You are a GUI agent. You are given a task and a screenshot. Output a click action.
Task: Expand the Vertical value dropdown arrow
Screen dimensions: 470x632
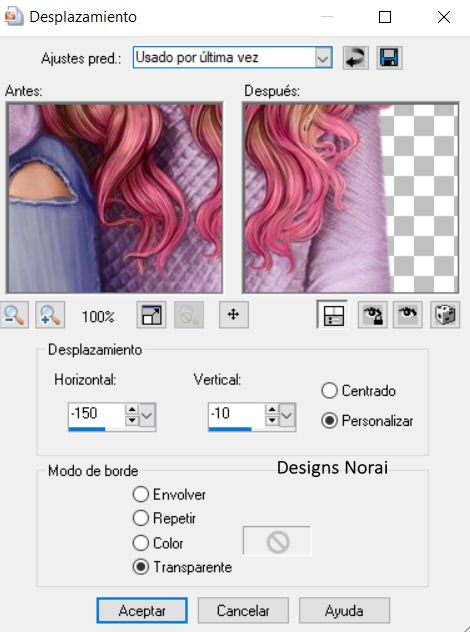click(287, 415)
